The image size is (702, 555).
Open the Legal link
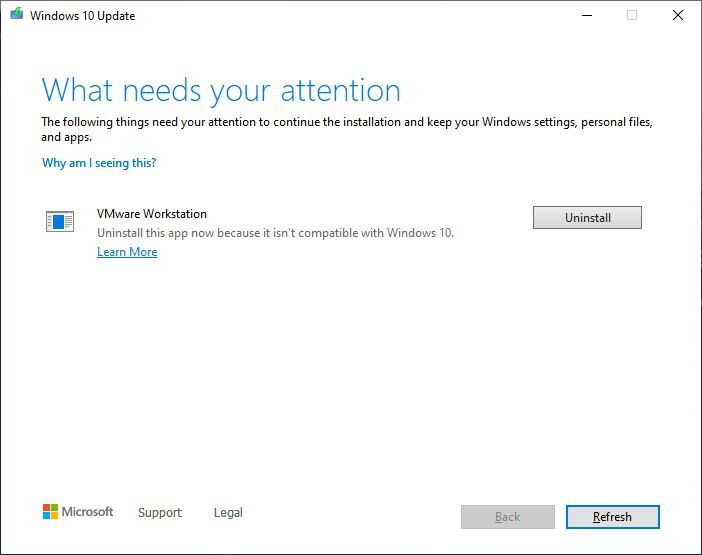pos(228,512)
